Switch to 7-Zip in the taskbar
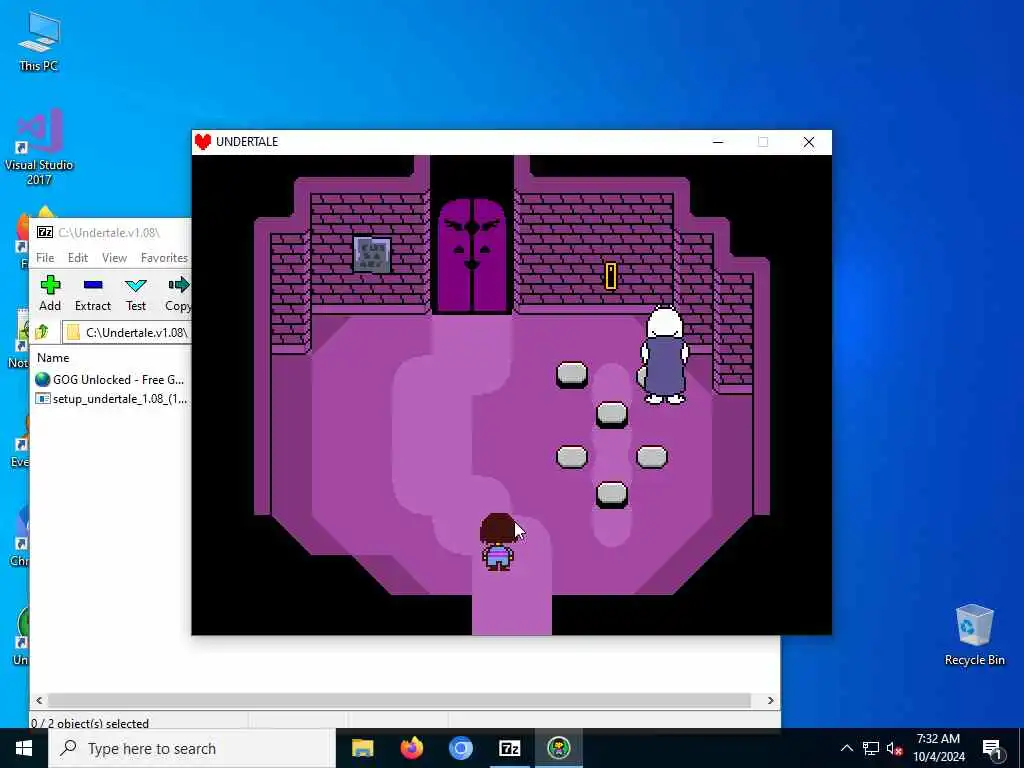Screen dimensions: 1024x768 point(509,748)
